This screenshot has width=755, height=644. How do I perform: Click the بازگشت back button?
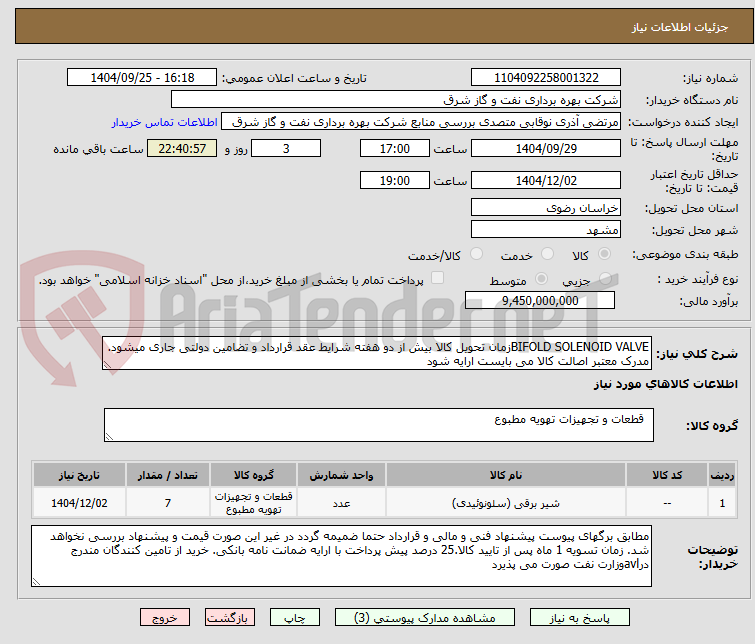(230, 618)
